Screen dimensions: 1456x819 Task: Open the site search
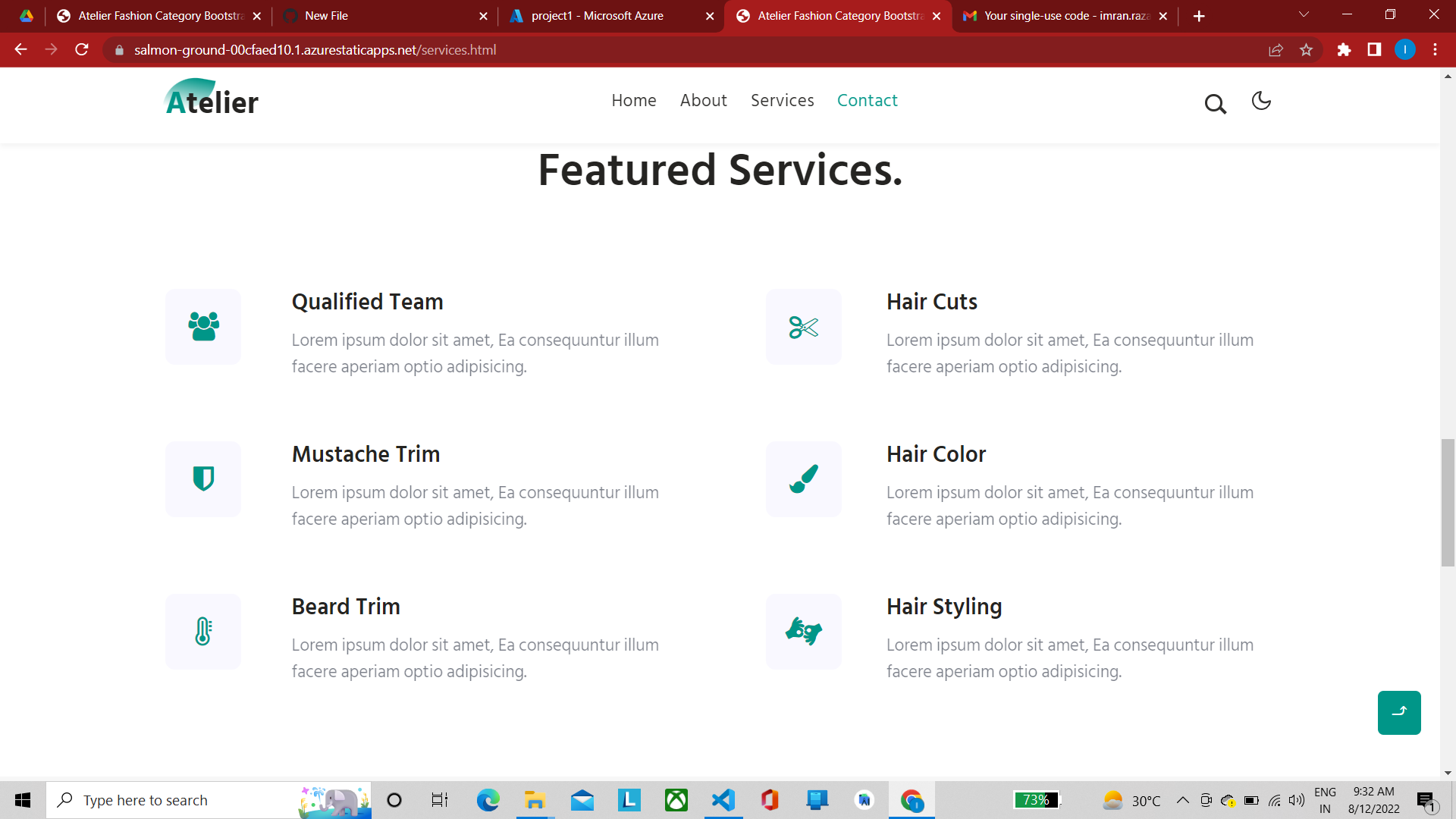[1215, 104]
